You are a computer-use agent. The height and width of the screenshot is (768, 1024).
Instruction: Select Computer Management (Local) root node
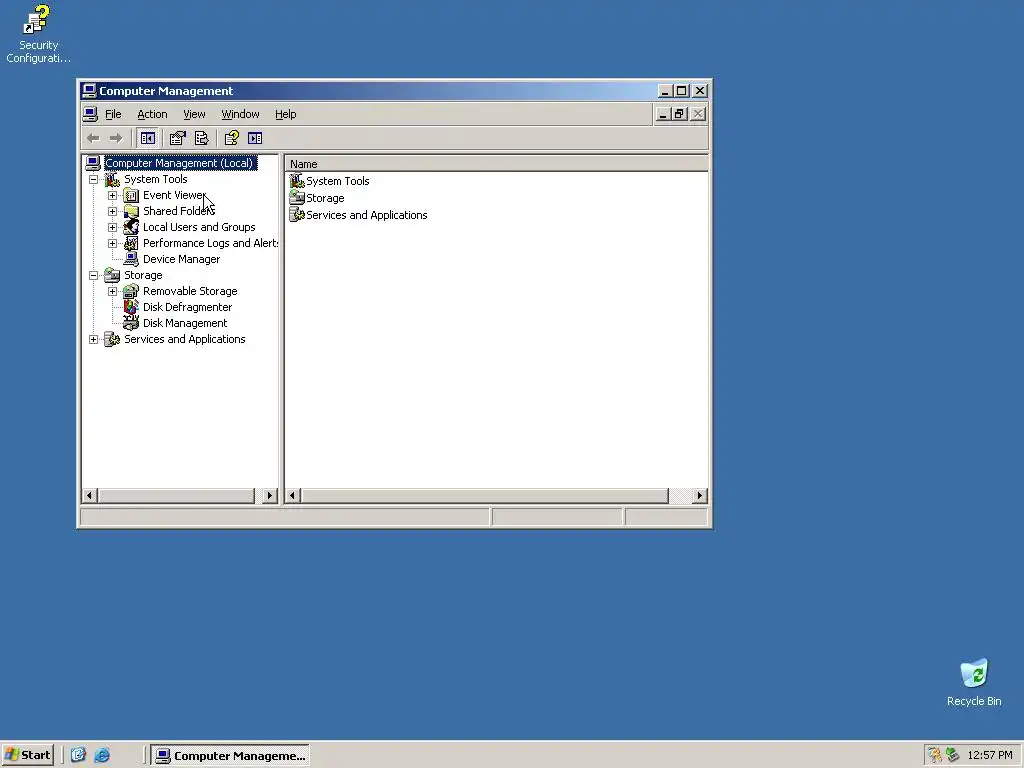[x=179, y=163]
